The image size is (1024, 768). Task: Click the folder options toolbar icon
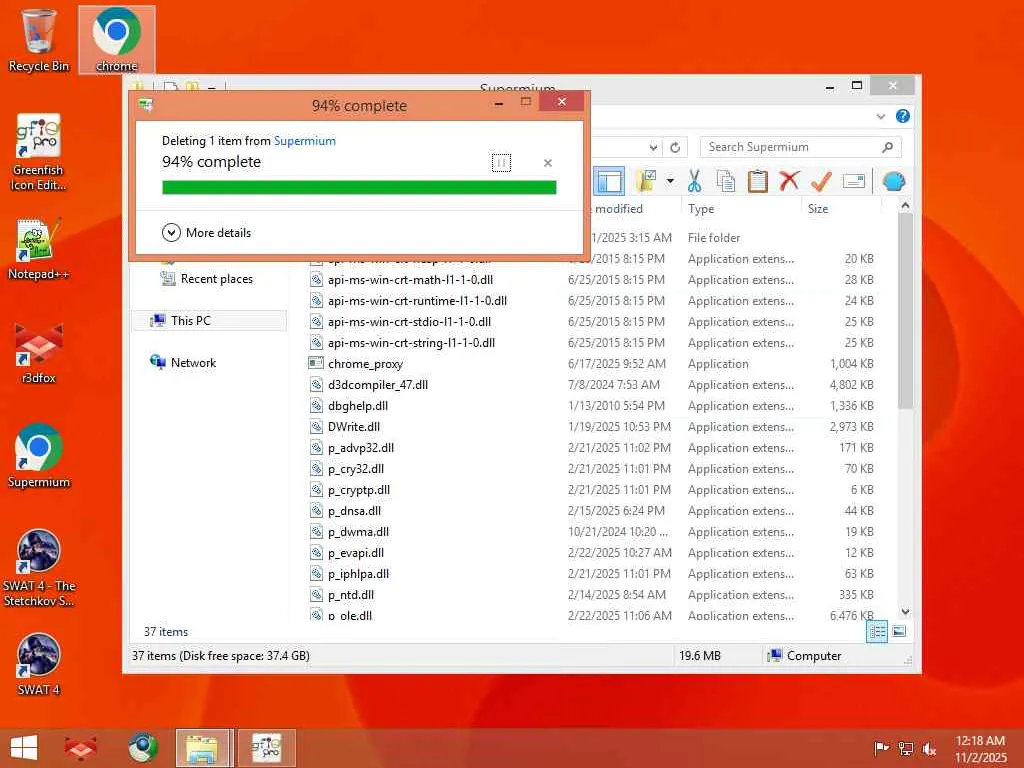pyautogui.click(x=647, y=181)
